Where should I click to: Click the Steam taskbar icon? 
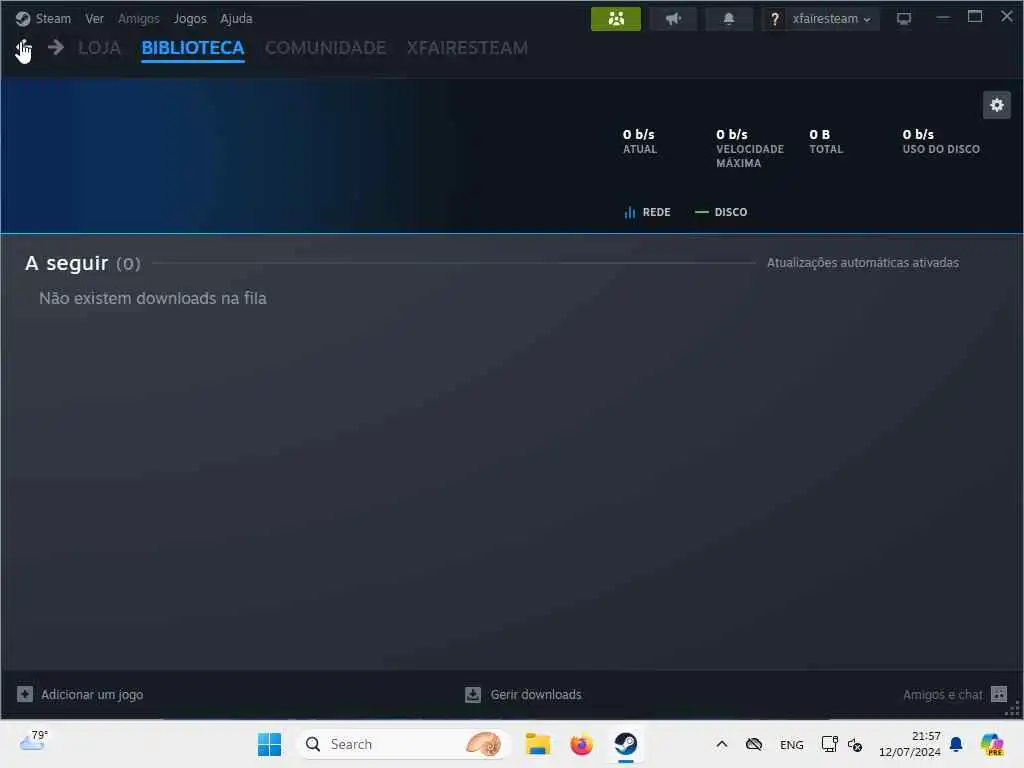[626, 744]
